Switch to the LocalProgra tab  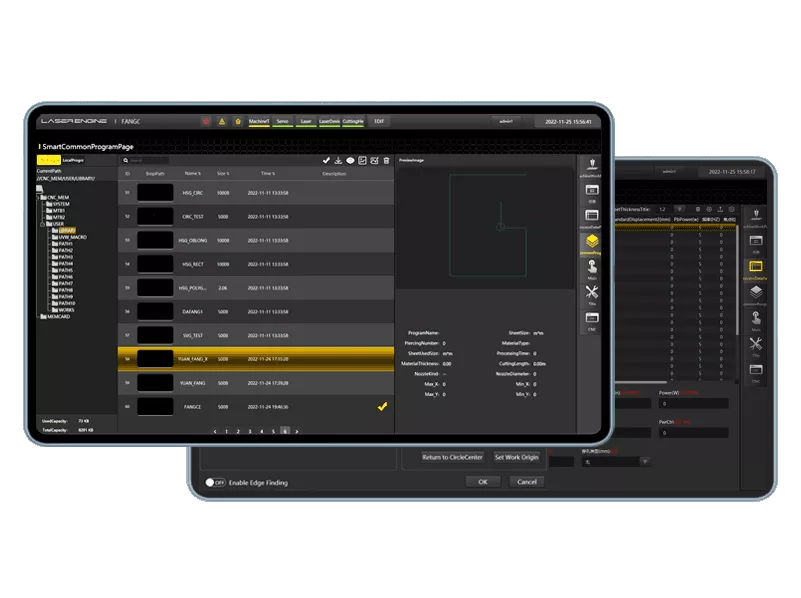tap(73, 160)
